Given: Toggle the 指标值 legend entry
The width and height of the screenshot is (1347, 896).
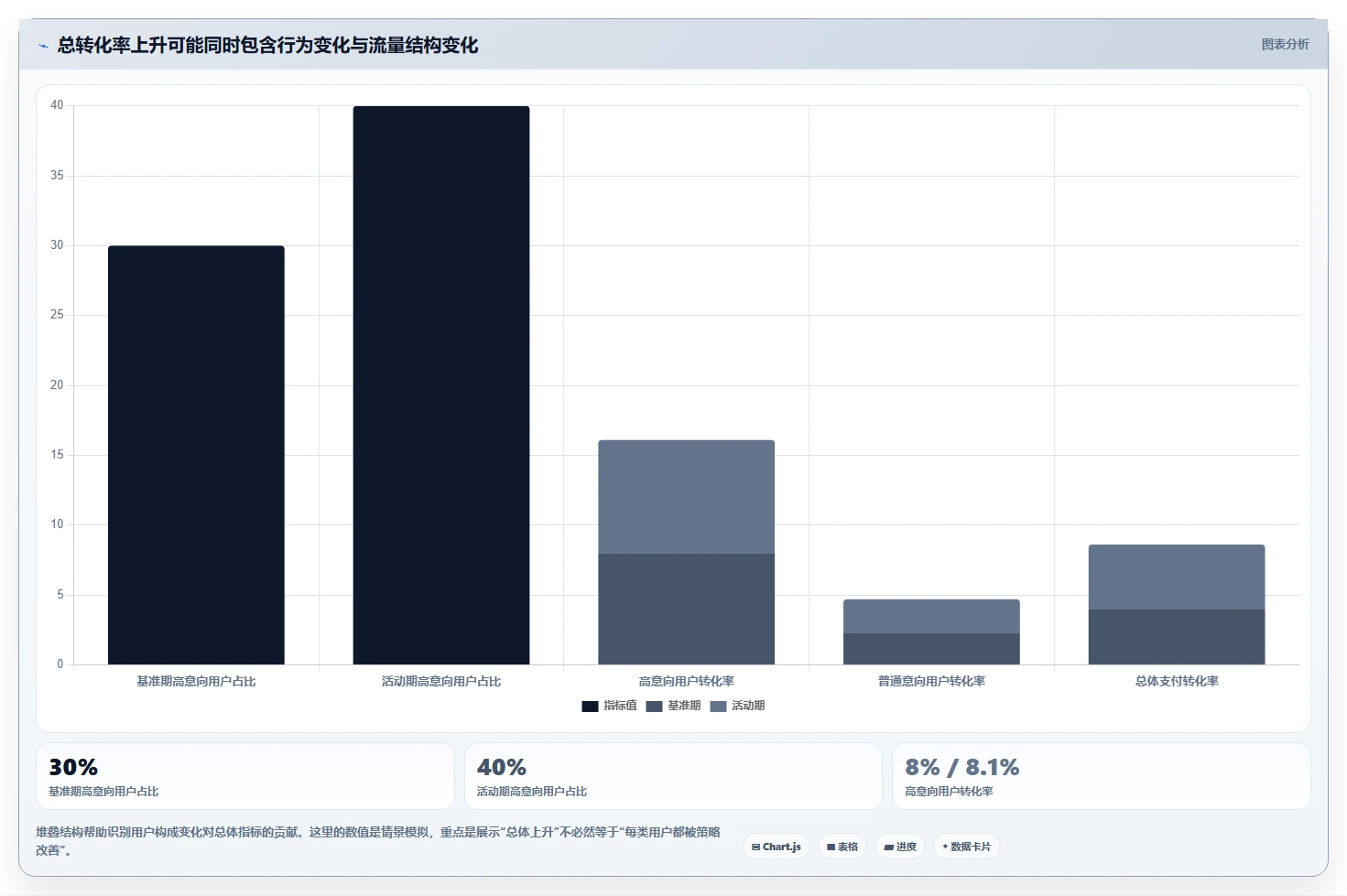Looking at the screenshot, I should coord(609,706).
